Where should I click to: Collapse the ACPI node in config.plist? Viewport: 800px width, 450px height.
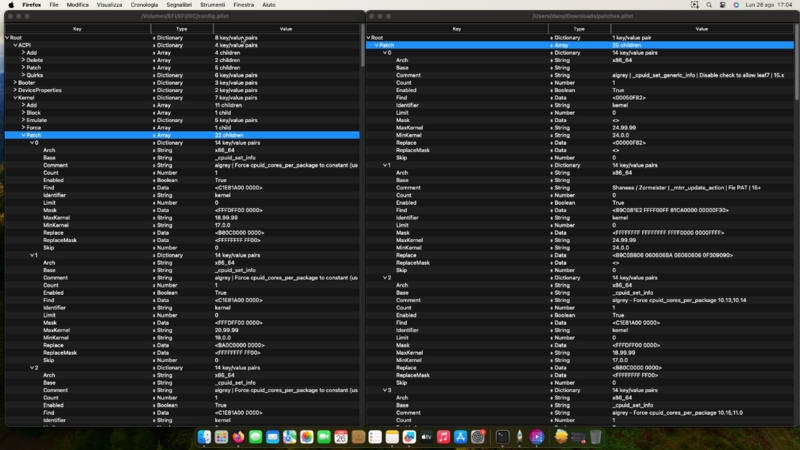pos(15,45)
